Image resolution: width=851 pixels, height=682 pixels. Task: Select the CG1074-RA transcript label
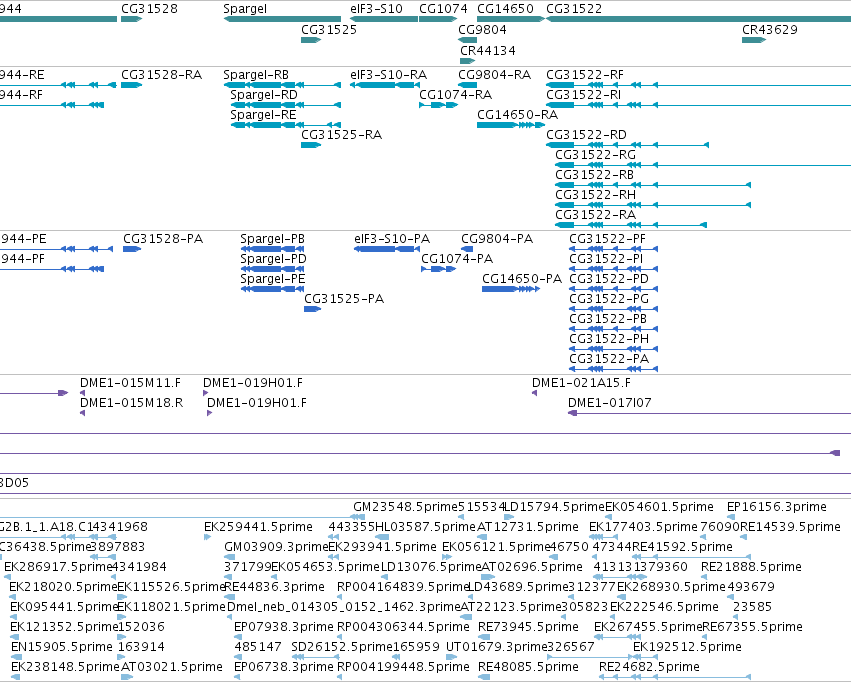[x=455, y=94]
